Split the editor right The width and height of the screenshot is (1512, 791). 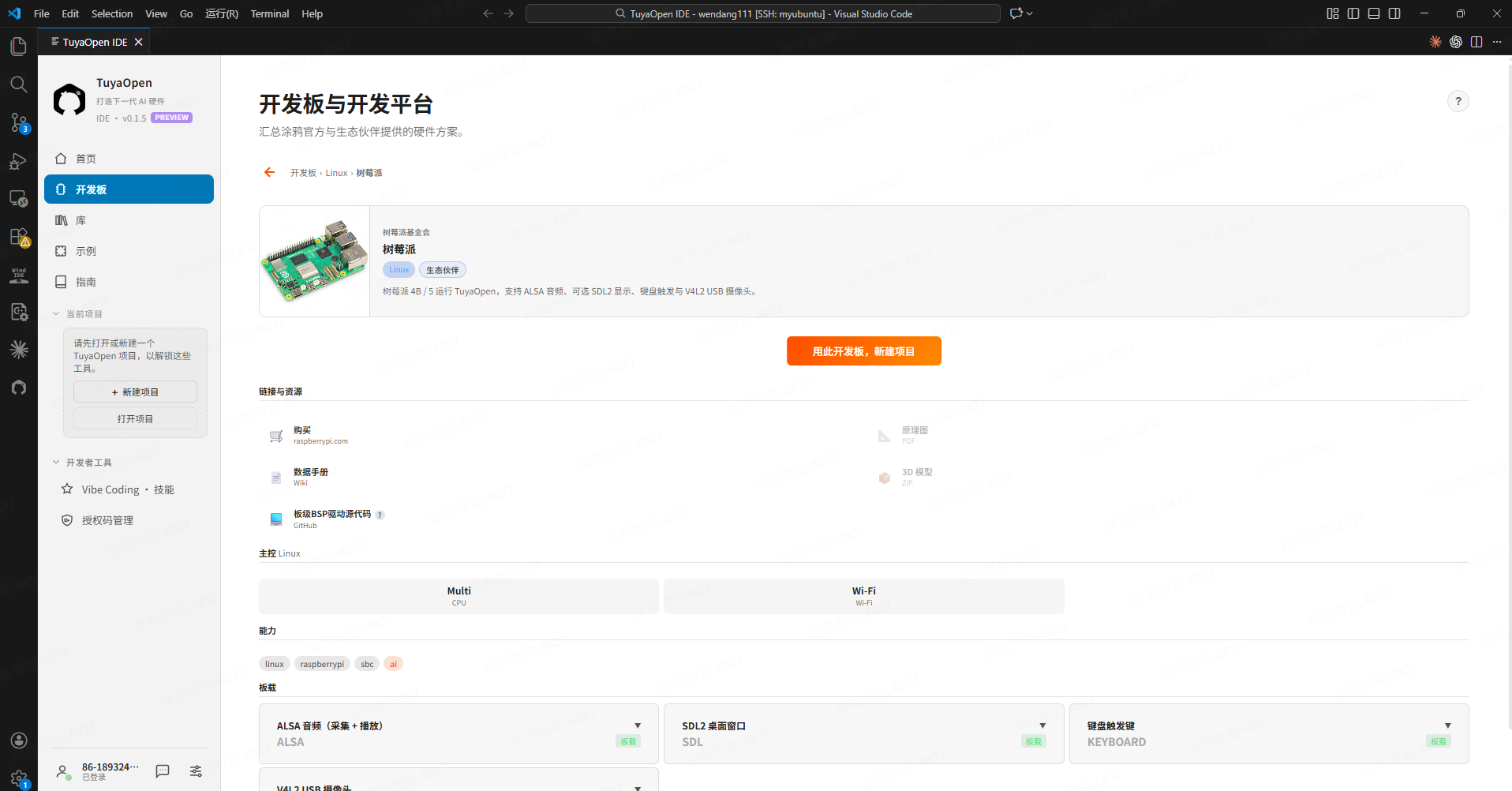tap(1476, 42)
